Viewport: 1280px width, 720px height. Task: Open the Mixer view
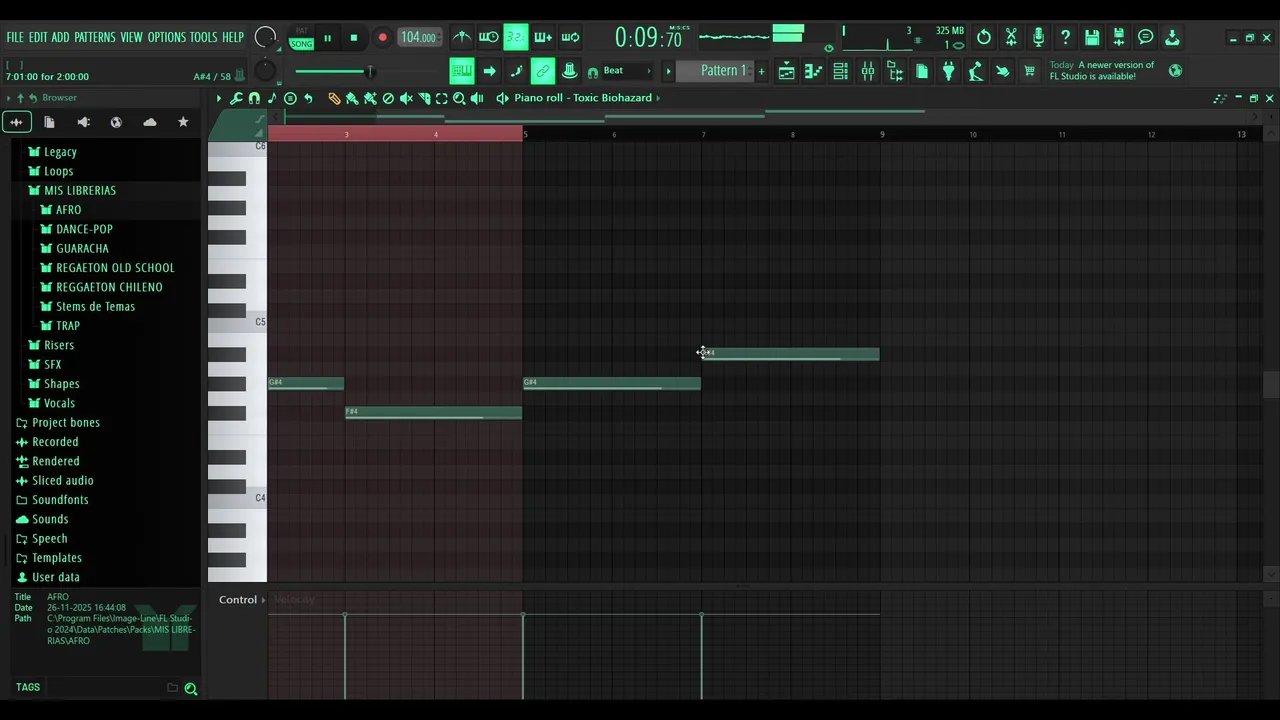click(x=868, y=71)
